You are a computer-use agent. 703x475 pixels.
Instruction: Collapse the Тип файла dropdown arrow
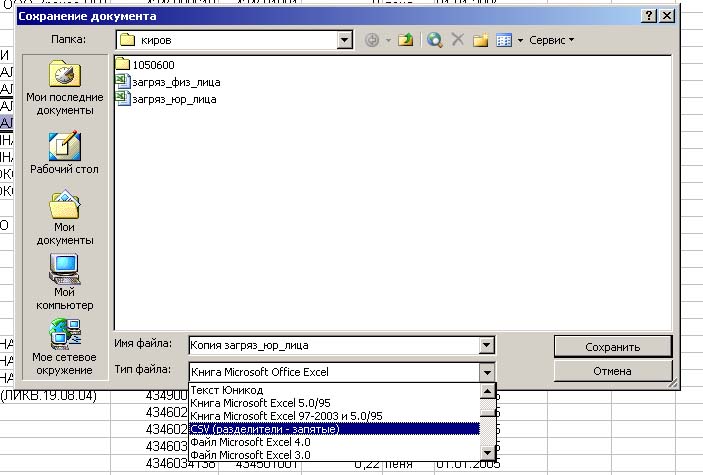pos(487,371)
